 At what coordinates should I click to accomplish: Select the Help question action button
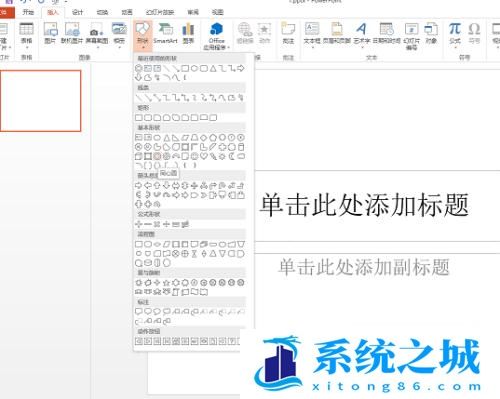click(233, 341)
